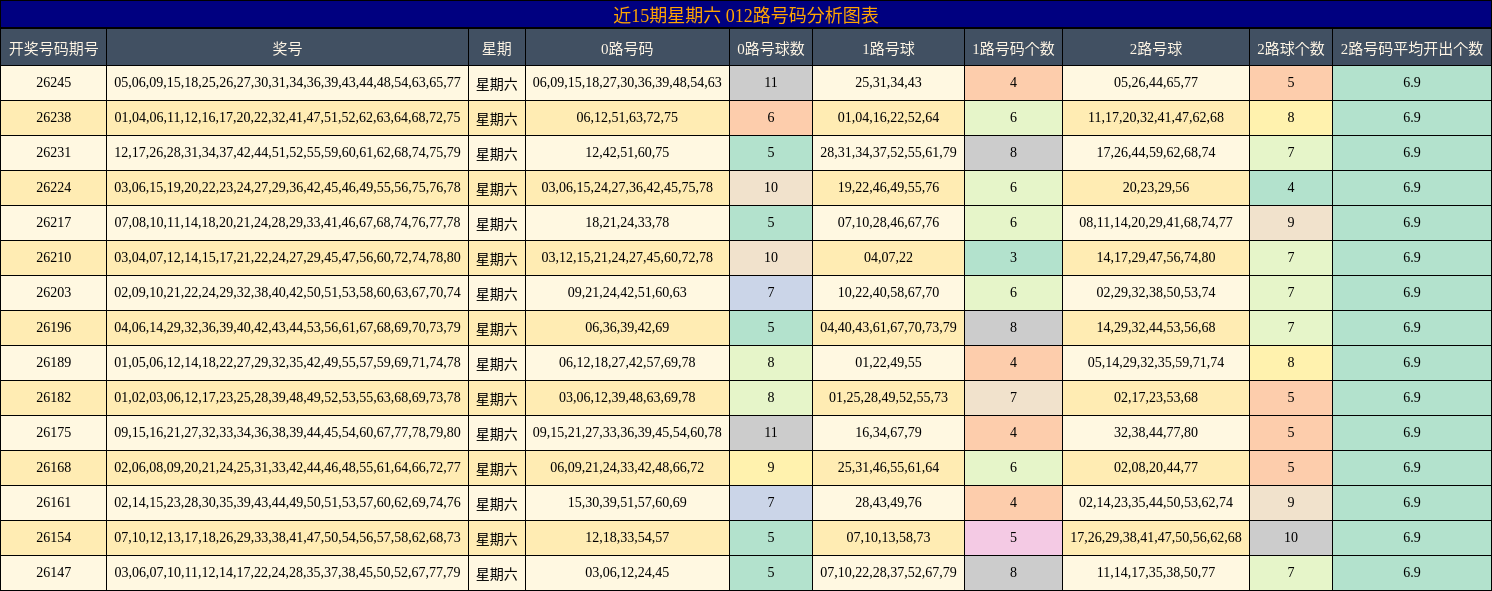Viewport: 1492px width, 591px height.
Task: Click 0路号球数 value 11 in row 26245
Action: coord(771,83)
